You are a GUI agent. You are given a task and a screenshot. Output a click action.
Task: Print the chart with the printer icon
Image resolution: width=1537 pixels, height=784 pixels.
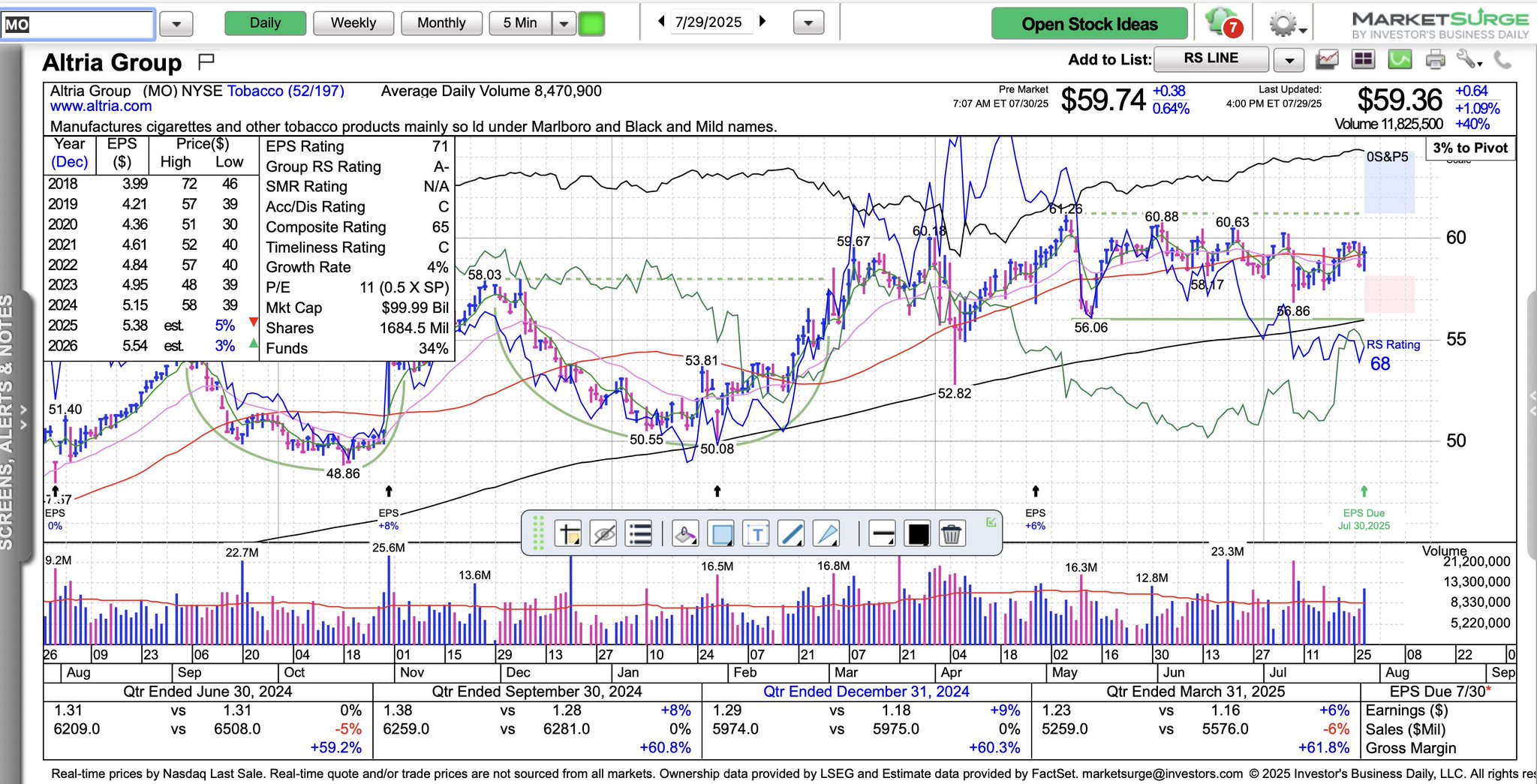1435,59
